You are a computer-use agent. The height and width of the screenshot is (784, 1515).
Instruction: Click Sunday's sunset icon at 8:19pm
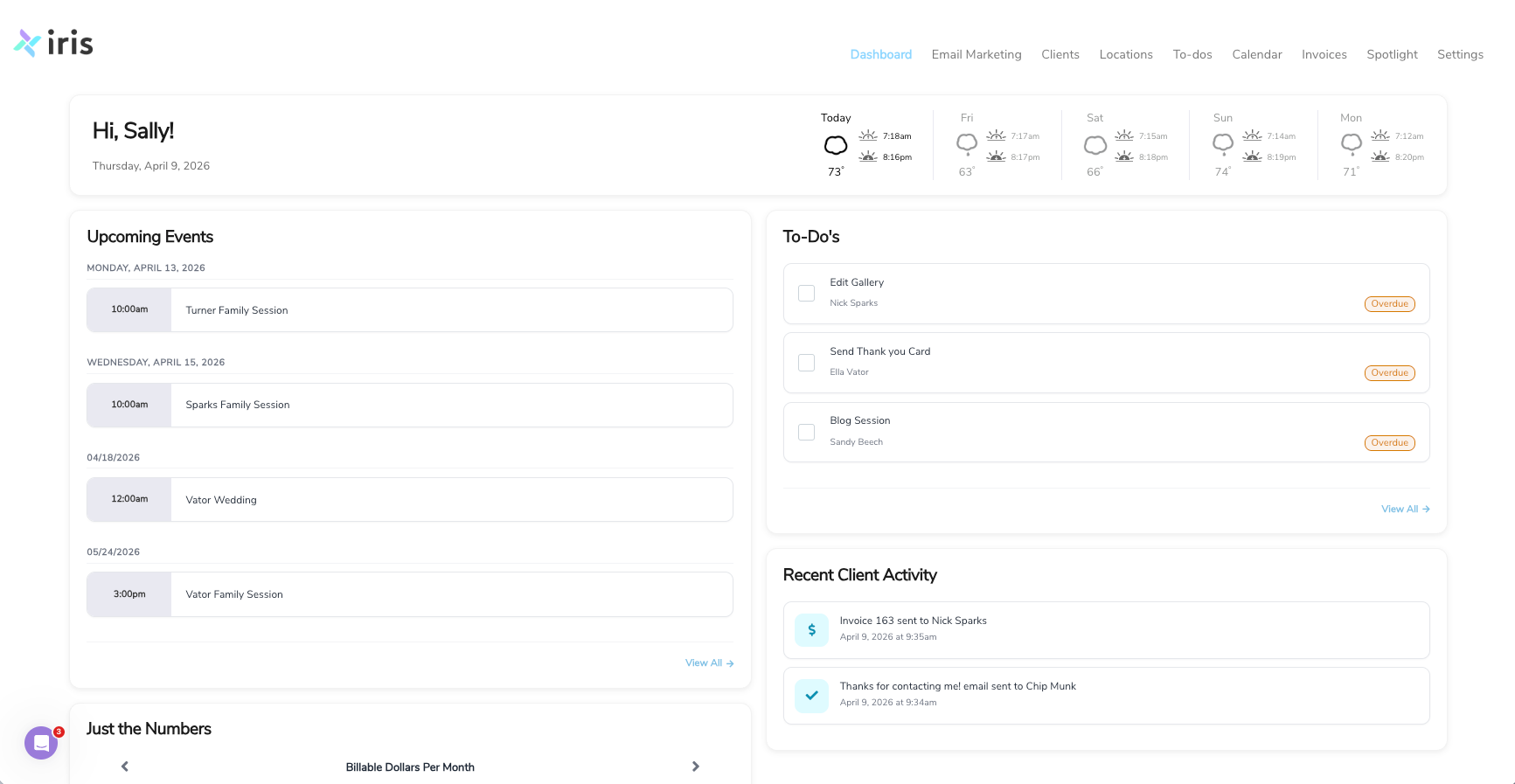[x=1253, y=156]
